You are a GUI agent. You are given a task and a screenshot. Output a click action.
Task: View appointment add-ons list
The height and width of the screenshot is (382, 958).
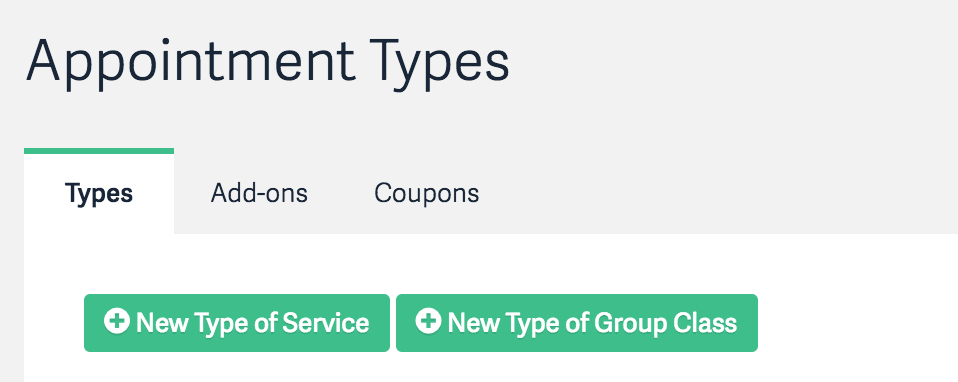click(x=259, y=193)
